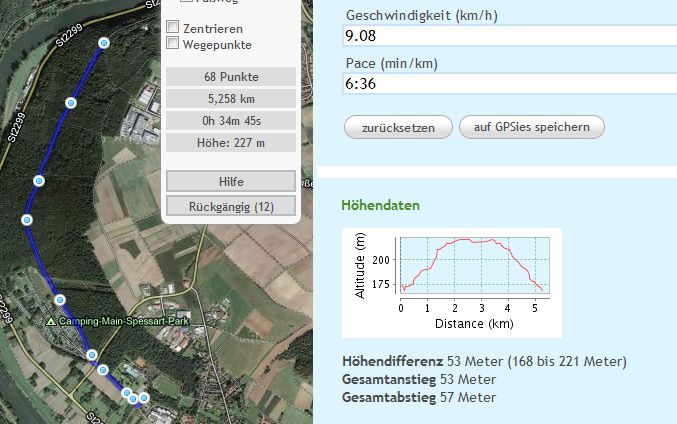The height and width of the screenshot is (424, 677).
Task: Open the Hilfe help button
Action: point(230,182)
